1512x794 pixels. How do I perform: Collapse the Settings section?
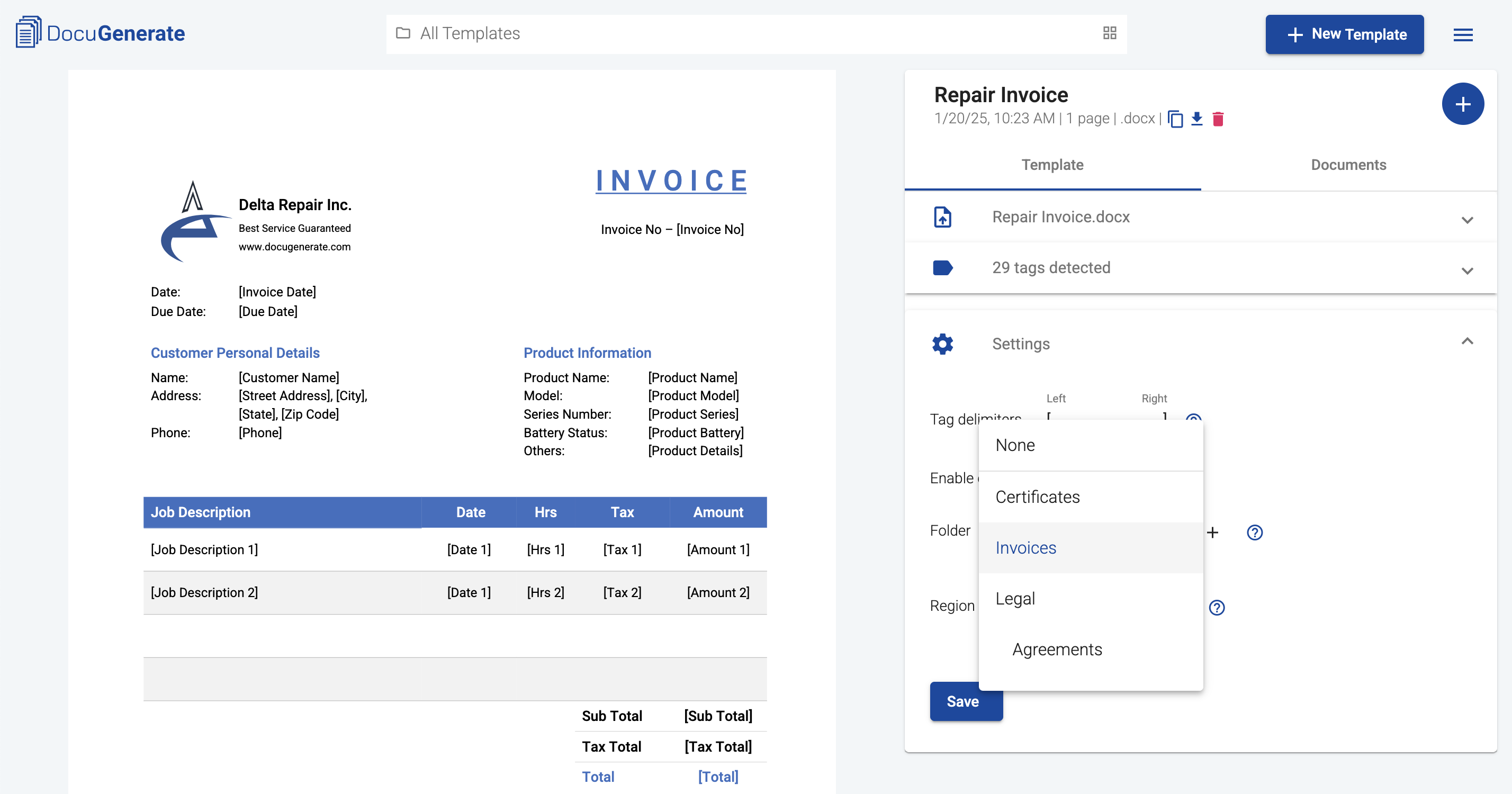click(1467, 341)
